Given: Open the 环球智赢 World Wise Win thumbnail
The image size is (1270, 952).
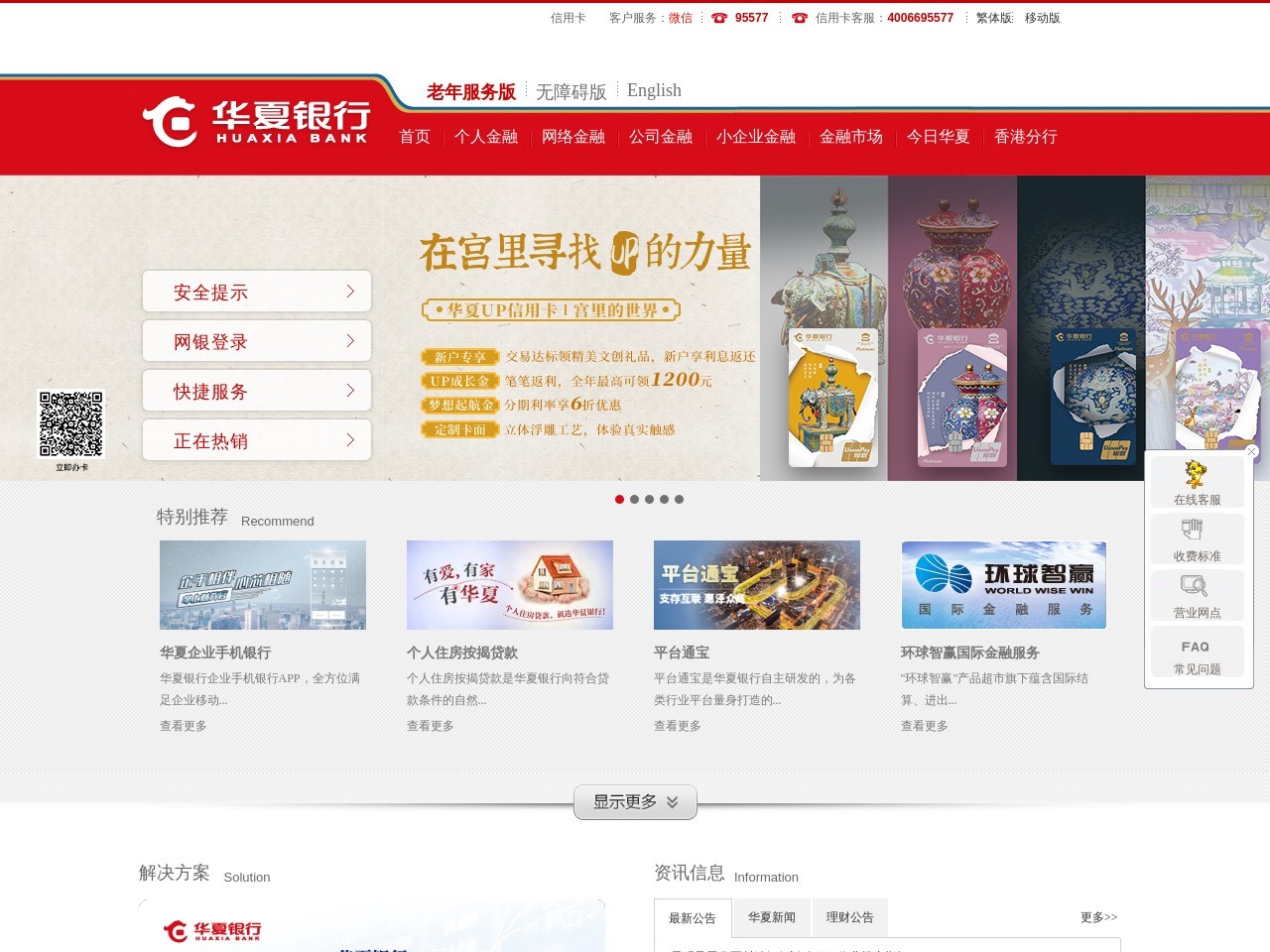Looking at the screenshot, I should pyautogui.click(x=1003, y=585).
